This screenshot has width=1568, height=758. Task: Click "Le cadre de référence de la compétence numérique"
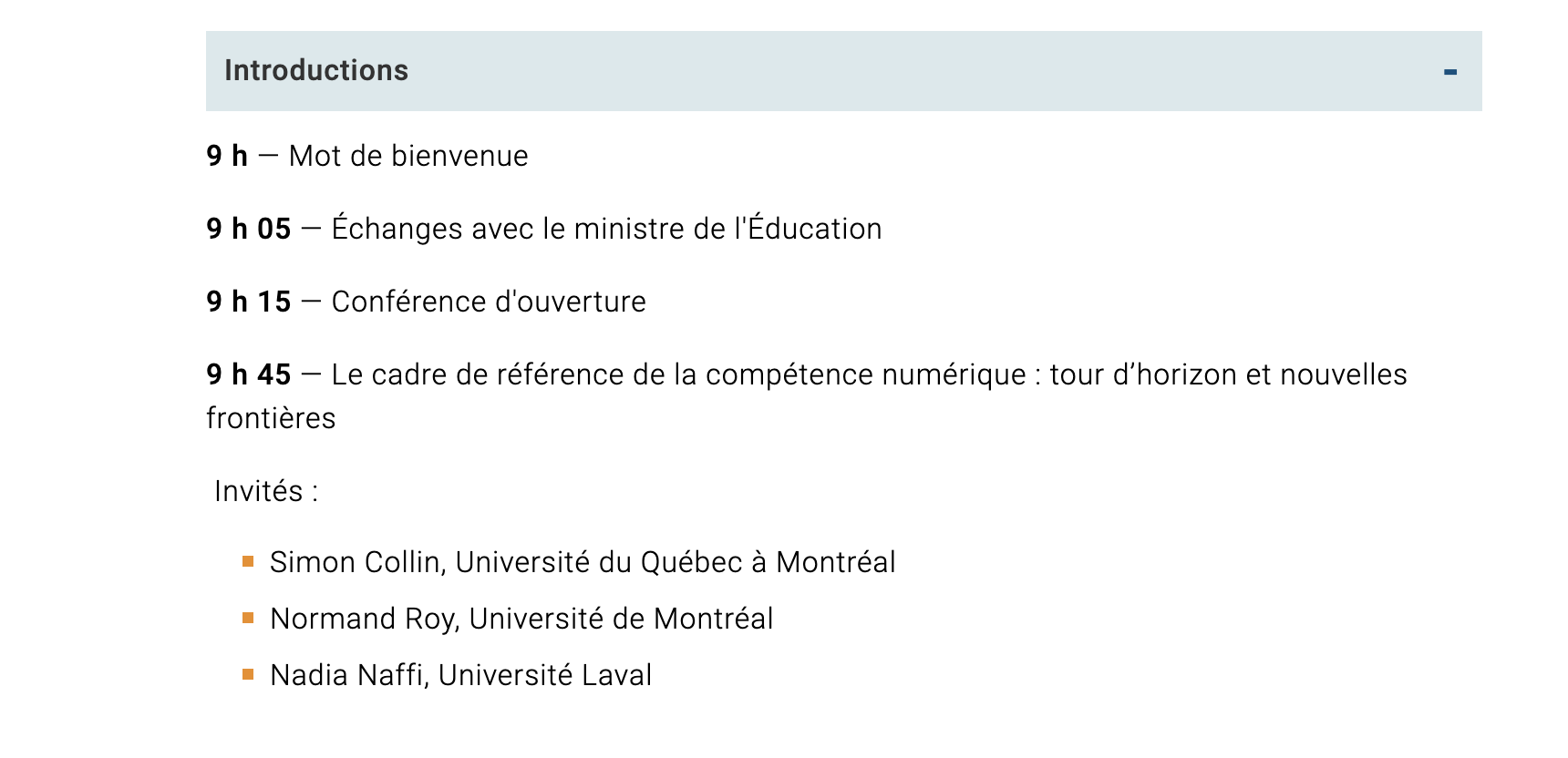(678, 374)
